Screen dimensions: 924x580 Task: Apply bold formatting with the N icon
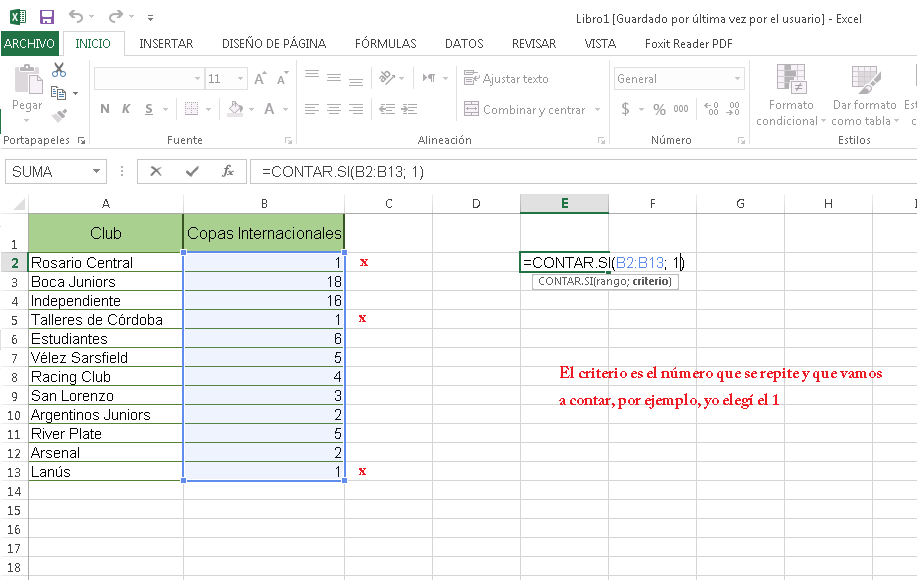(103, 108)
